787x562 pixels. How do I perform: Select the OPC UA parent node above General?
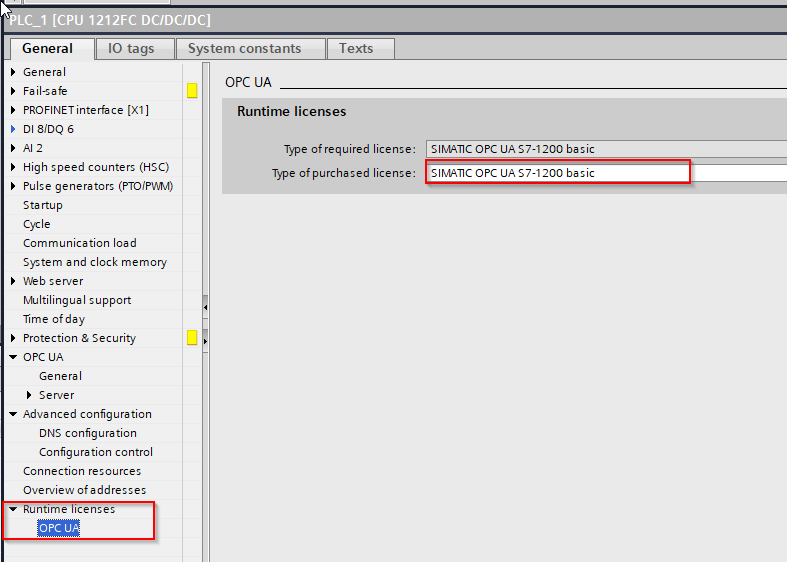pyautogui.click(x=43, y=357)
